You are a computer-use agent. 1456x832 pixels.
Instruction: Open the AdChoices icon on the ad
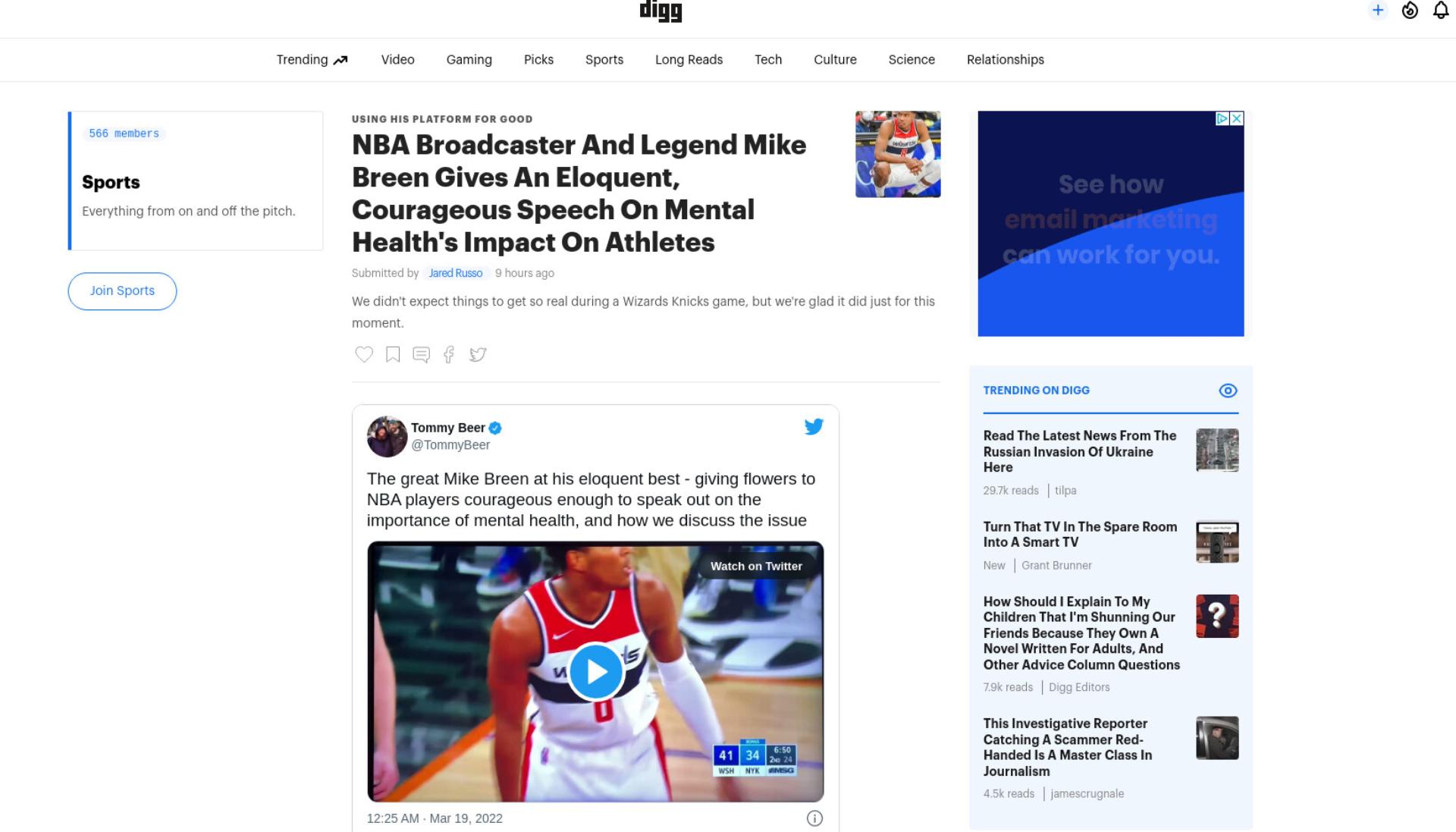click(x=1222, y=118)
